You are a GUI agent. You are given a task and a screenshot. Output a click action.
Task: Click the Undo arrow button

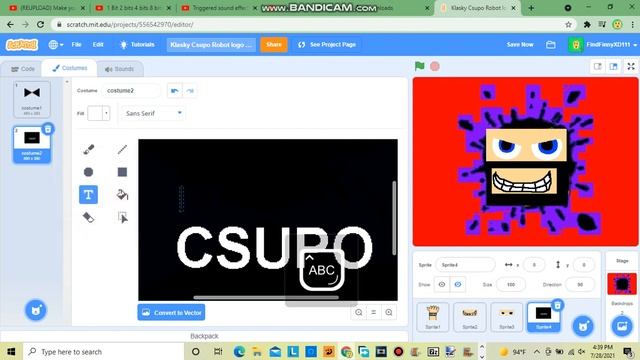pyautogui.click(x=175, y=91)
